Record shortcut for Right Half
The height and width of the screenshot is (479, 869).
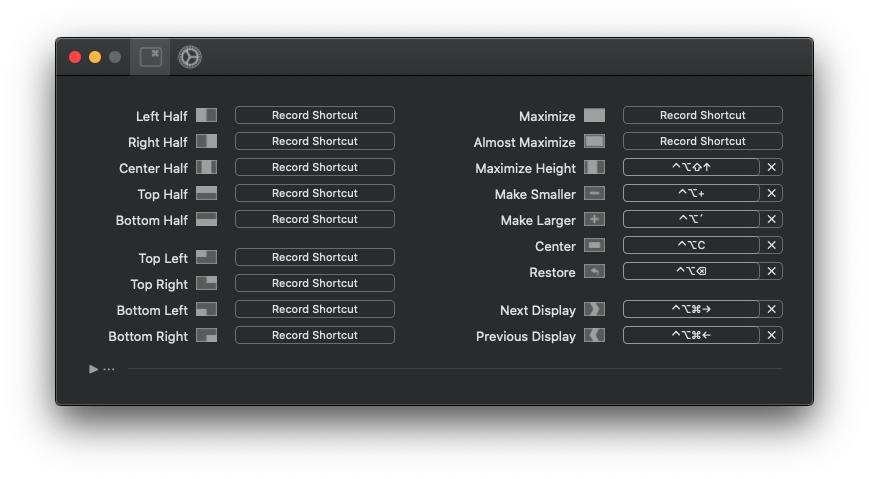pyautogui.click(x=315, y=141)
